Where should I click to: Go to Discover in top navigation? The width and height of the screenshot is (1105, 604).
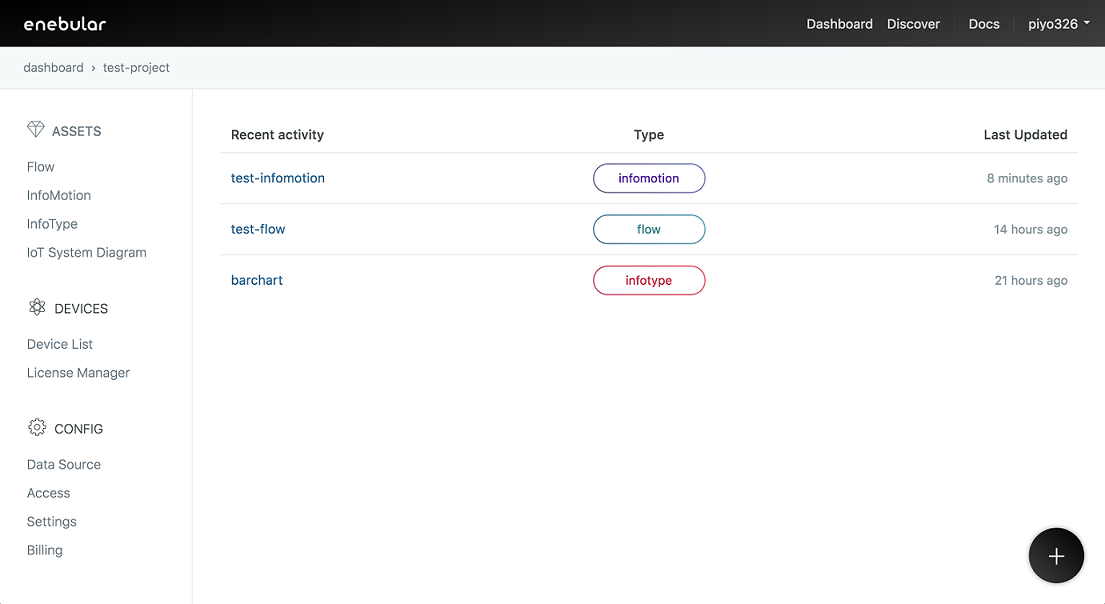[x=913, y=24]
